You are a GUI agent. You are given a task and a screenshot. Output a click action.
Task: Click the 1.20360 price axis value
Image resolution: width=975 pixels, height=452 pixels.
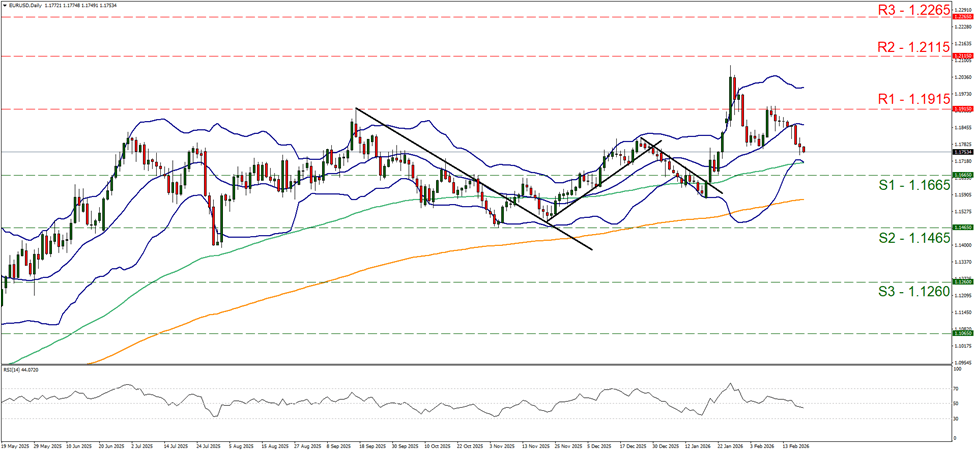pyautogui.click(x=963, y=77)
